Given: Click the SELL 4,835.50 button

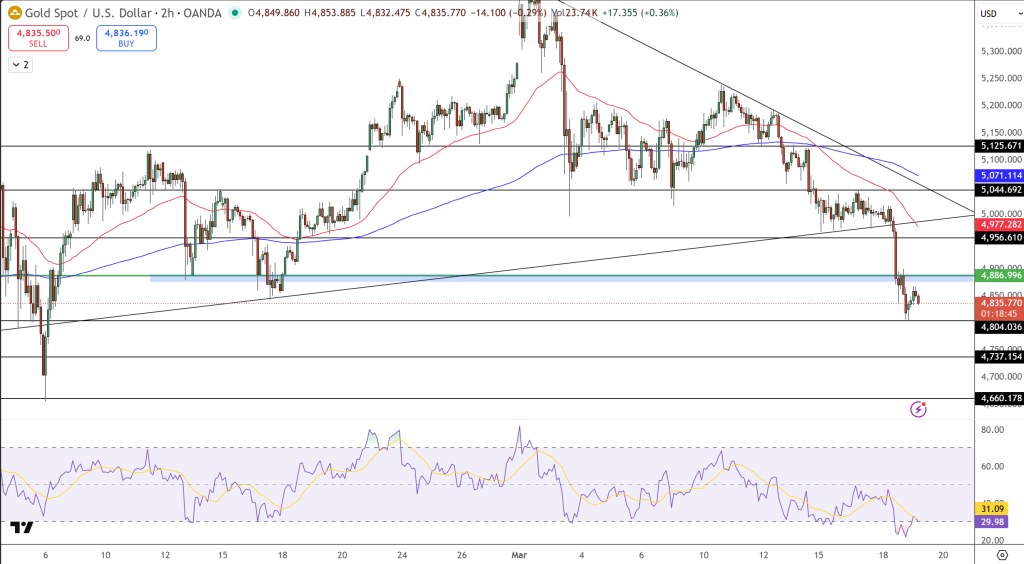Looking at the screenshot, I should 39,38.
